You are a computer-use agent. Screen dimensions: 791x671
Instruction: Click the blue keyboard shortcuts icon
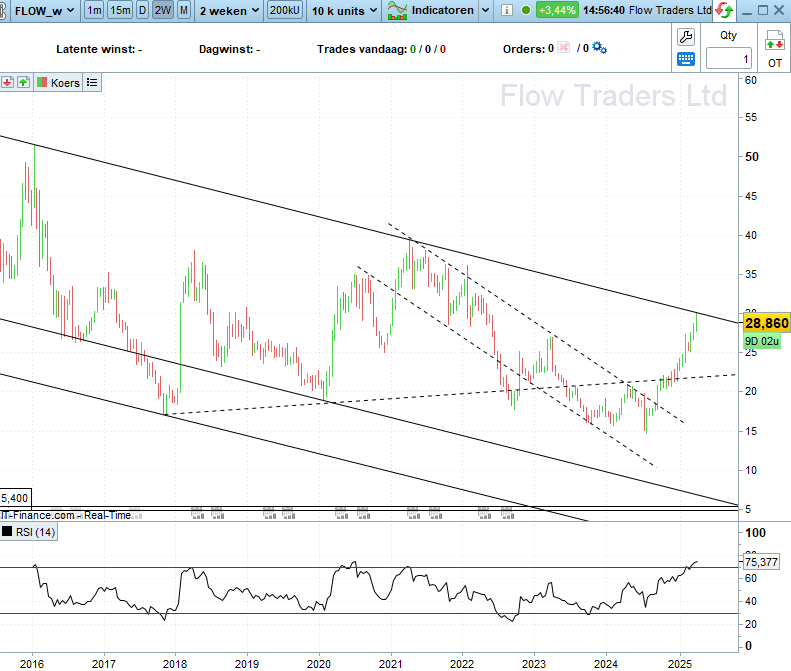point(686,59)
